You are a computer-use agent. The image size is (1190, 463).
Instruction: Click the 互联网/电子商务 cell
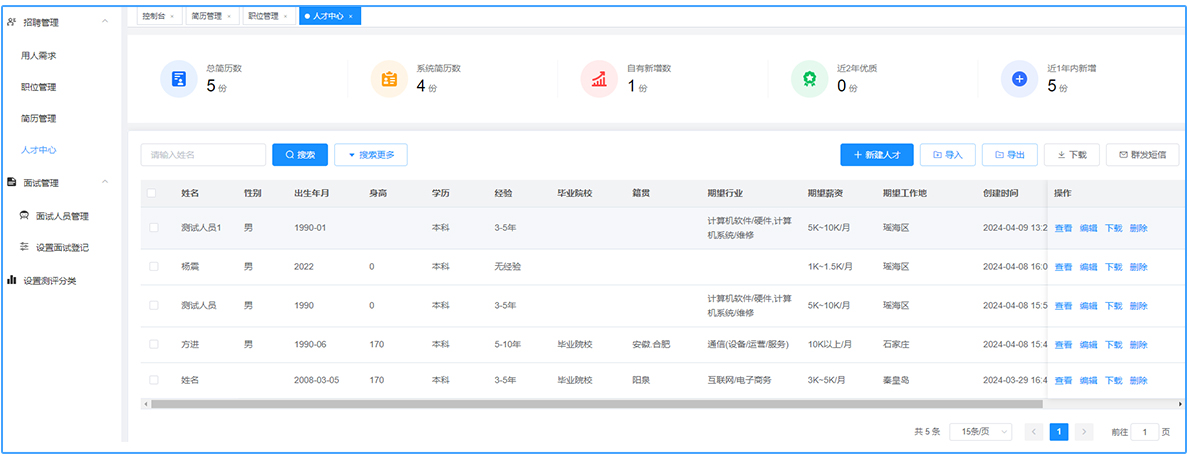739,380
